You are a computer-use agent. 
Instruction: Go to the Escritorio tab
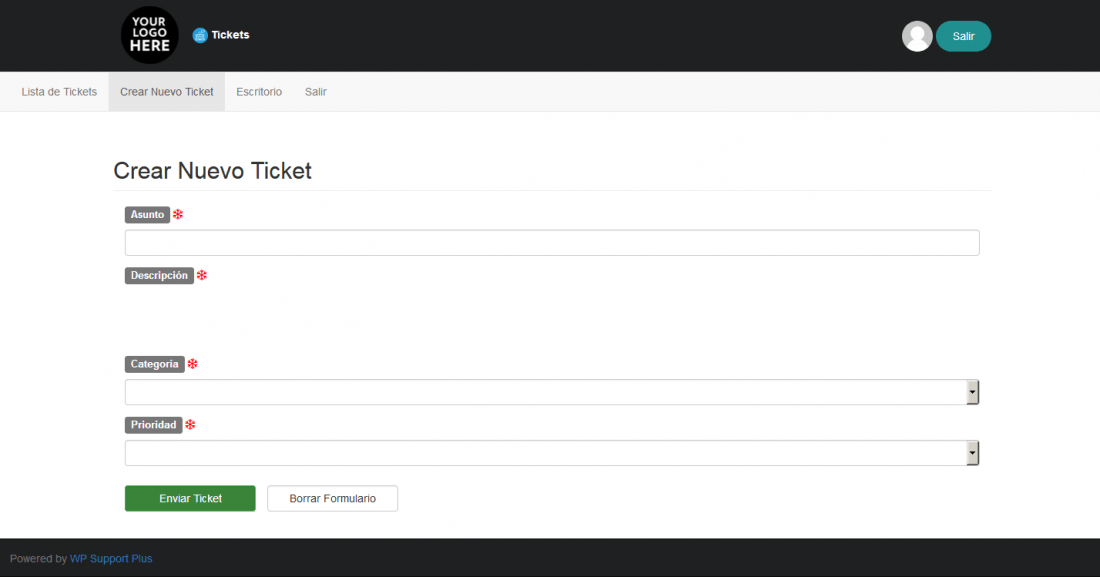coord(259,92)
